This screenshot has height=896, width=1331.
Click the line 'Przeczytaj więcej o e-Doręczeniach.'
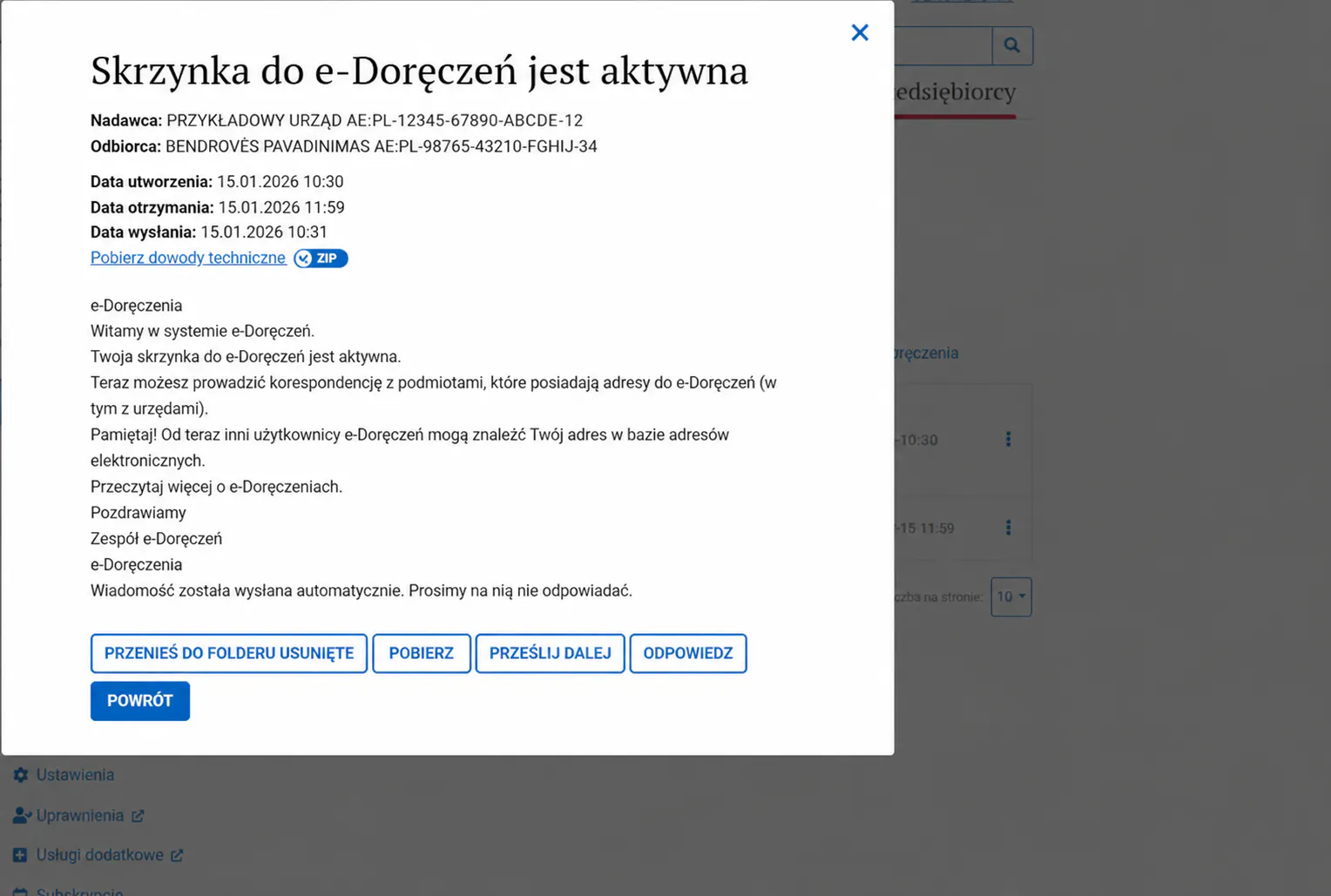pyautogui.click(x=217, y=487)
